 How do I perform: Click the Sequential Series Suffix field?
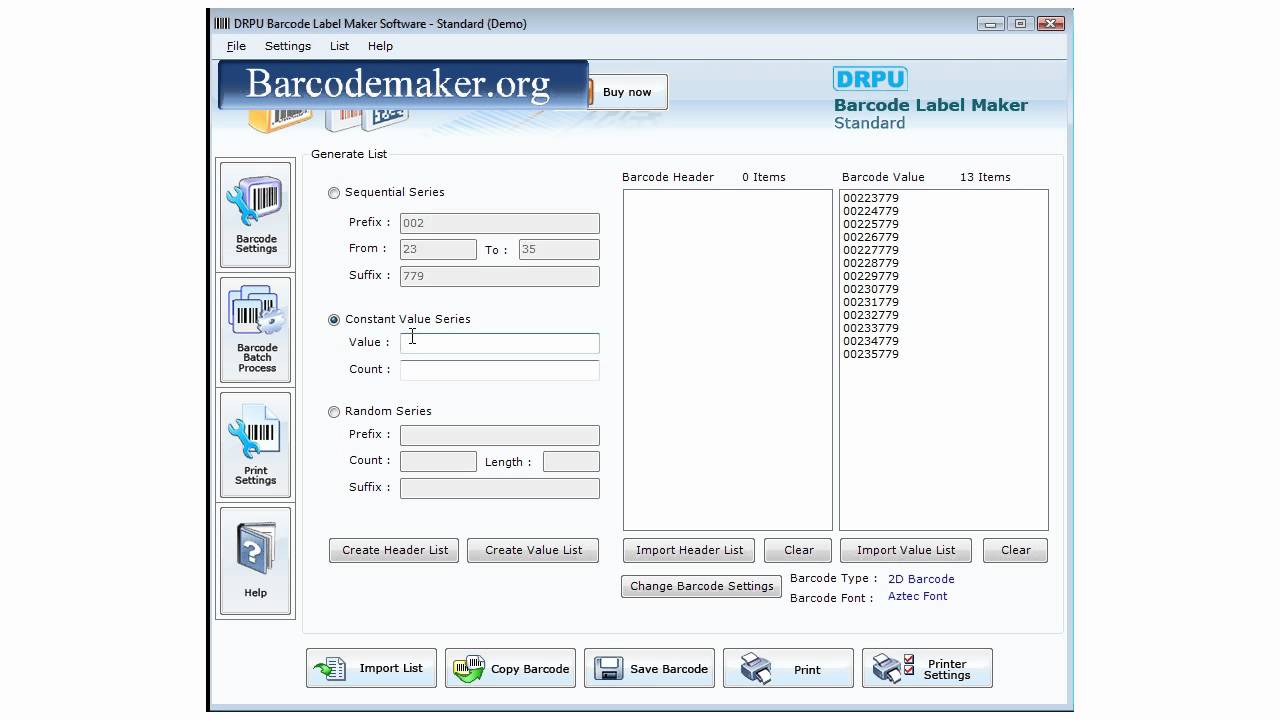500,276
